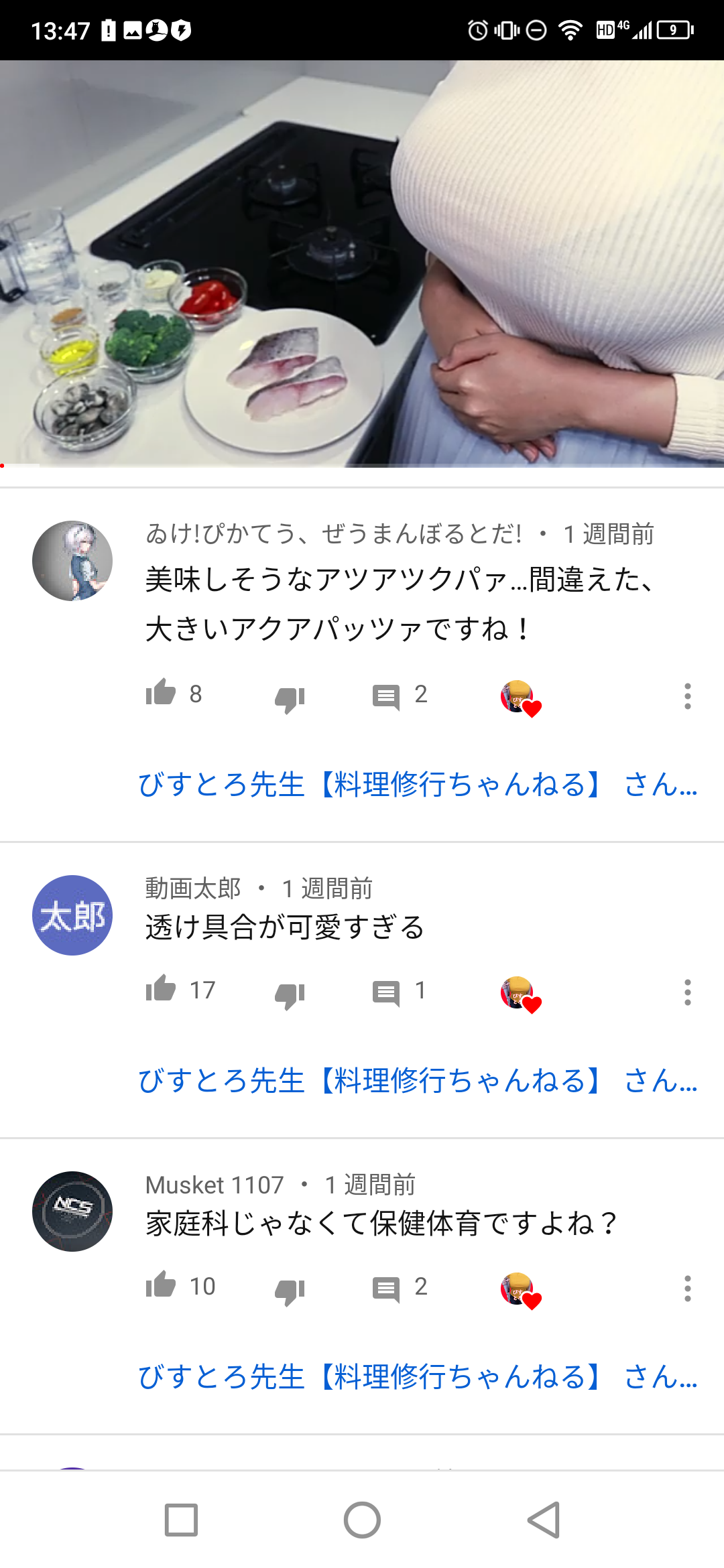This screenshot has width=724, height=1568.
Task: Tap the Android back button
Action: 544,1520
